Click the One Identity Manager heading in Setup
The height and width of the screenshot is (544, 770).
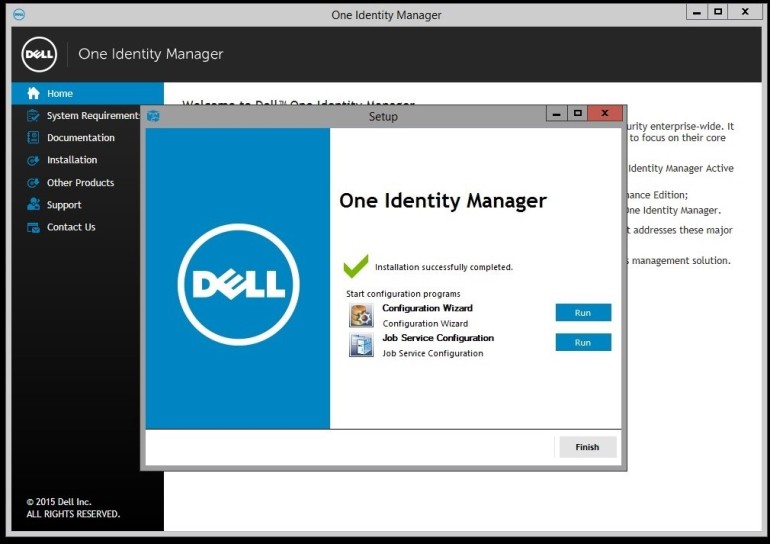[443, 200]
